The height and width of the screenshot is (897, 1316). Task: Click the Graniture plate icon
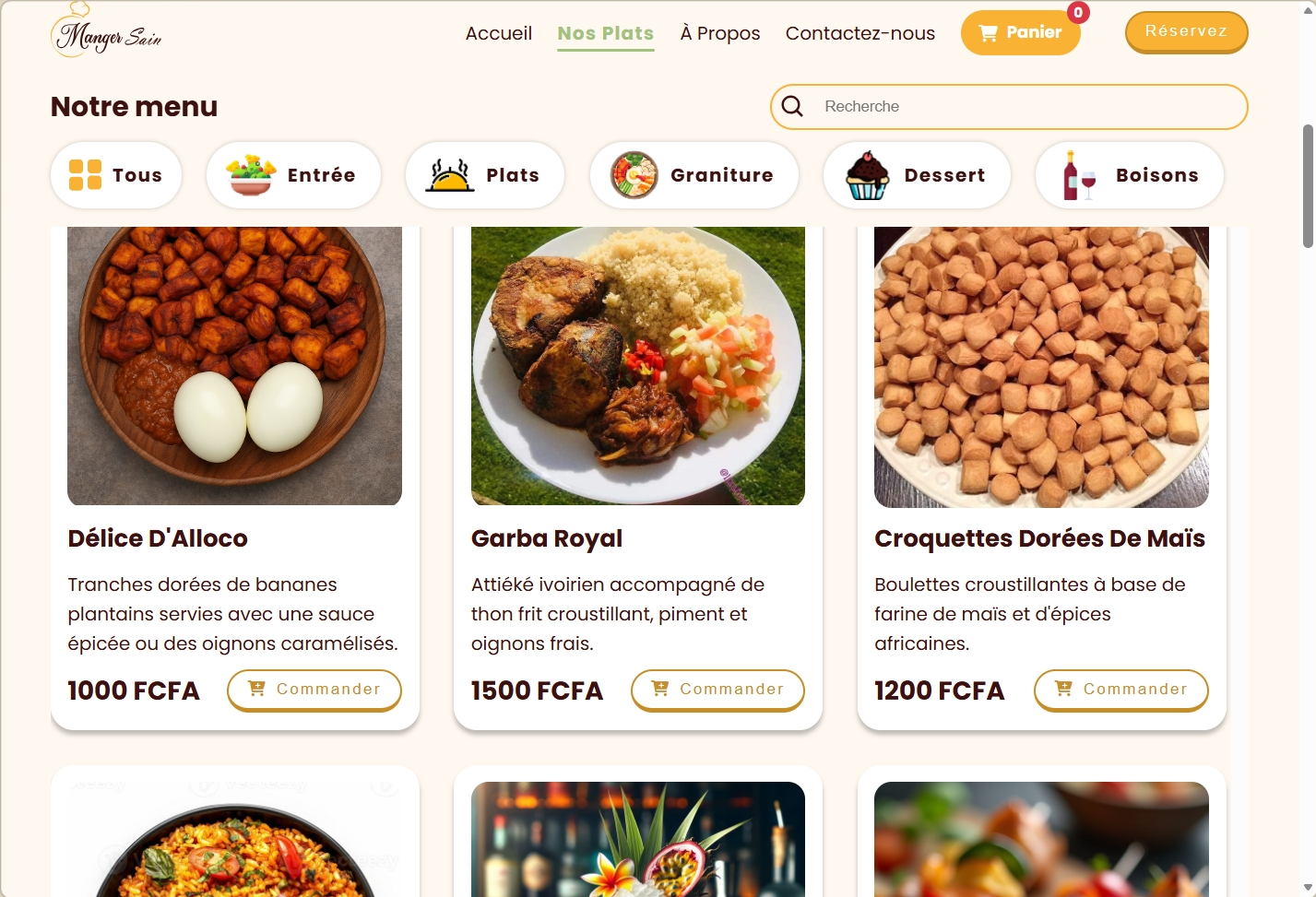tap(634, 175)
